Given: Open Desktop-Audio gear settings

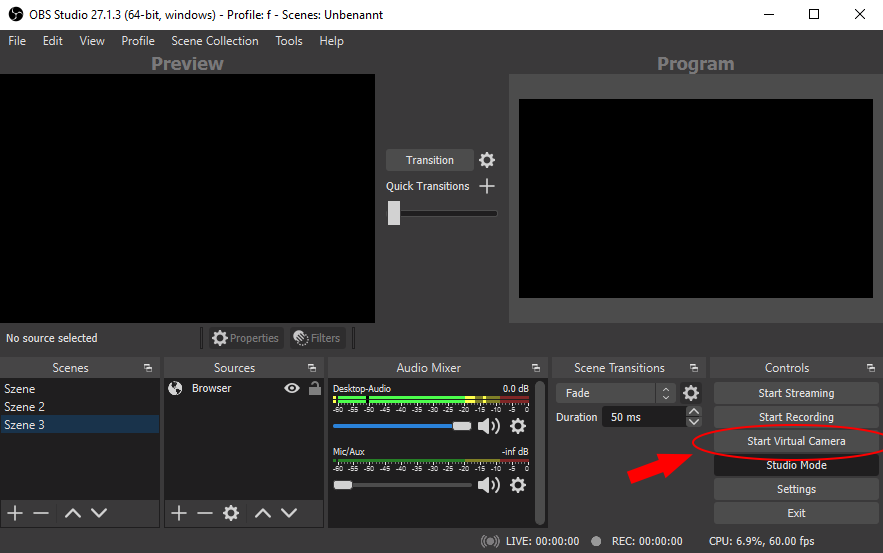Looking at the screenshot, I should (518, 426).
